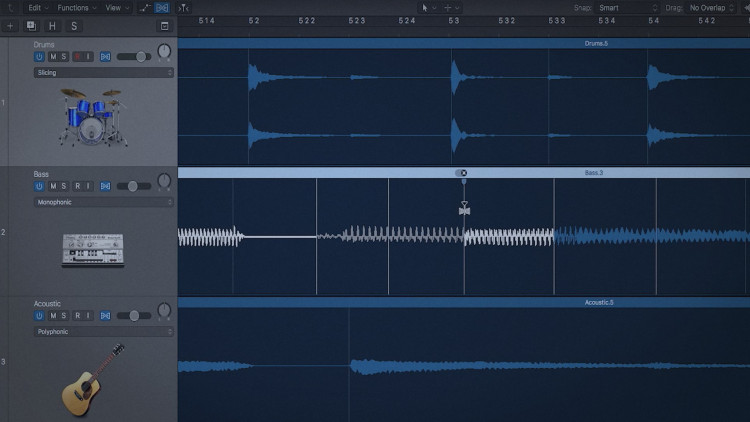Click the Duplicate track icon
The image size is (750, 422).
[31, 26]
